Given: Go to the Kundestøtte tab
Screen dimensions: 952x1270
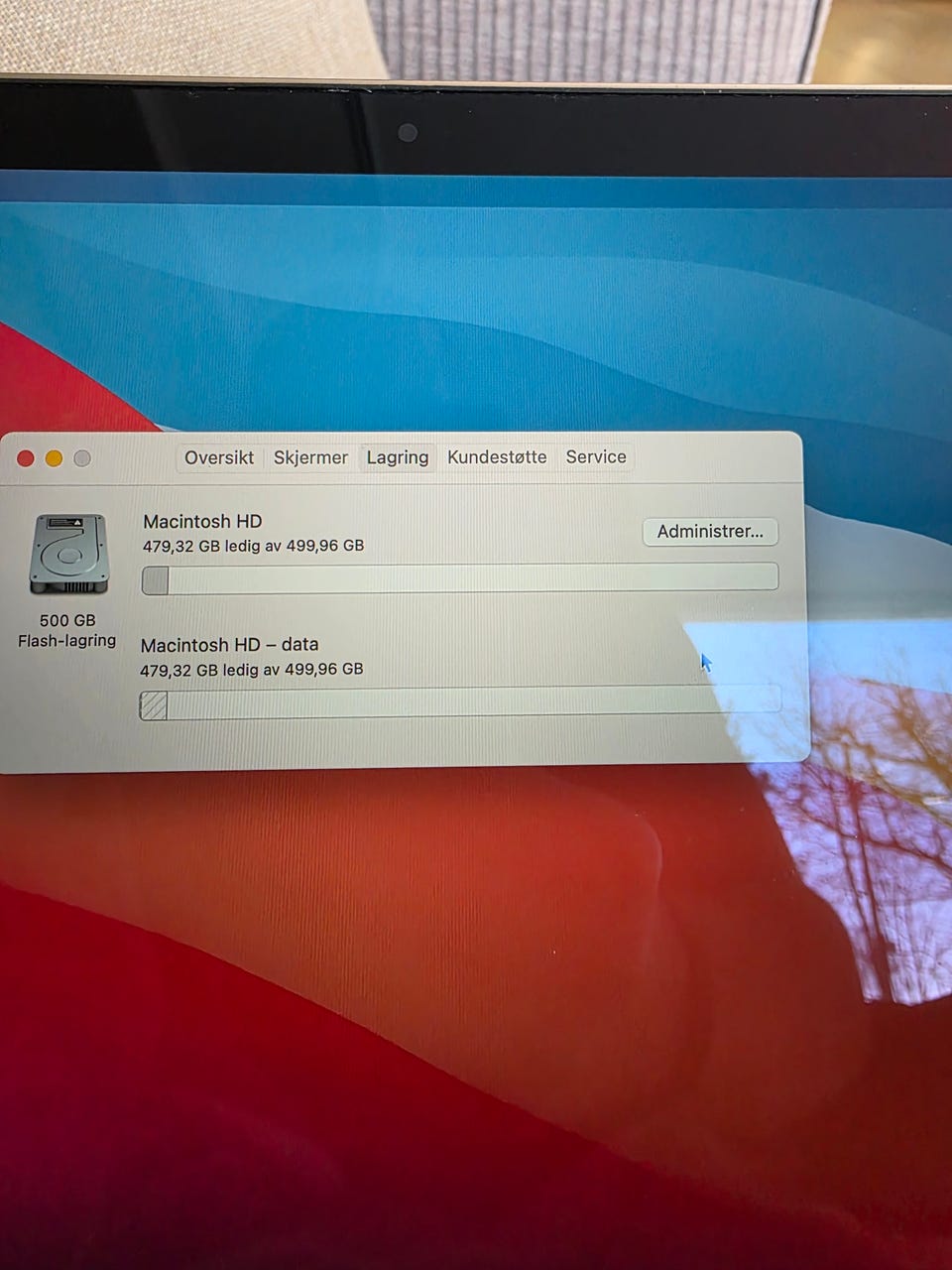Looking at the screenshot, I should [497, 457].
